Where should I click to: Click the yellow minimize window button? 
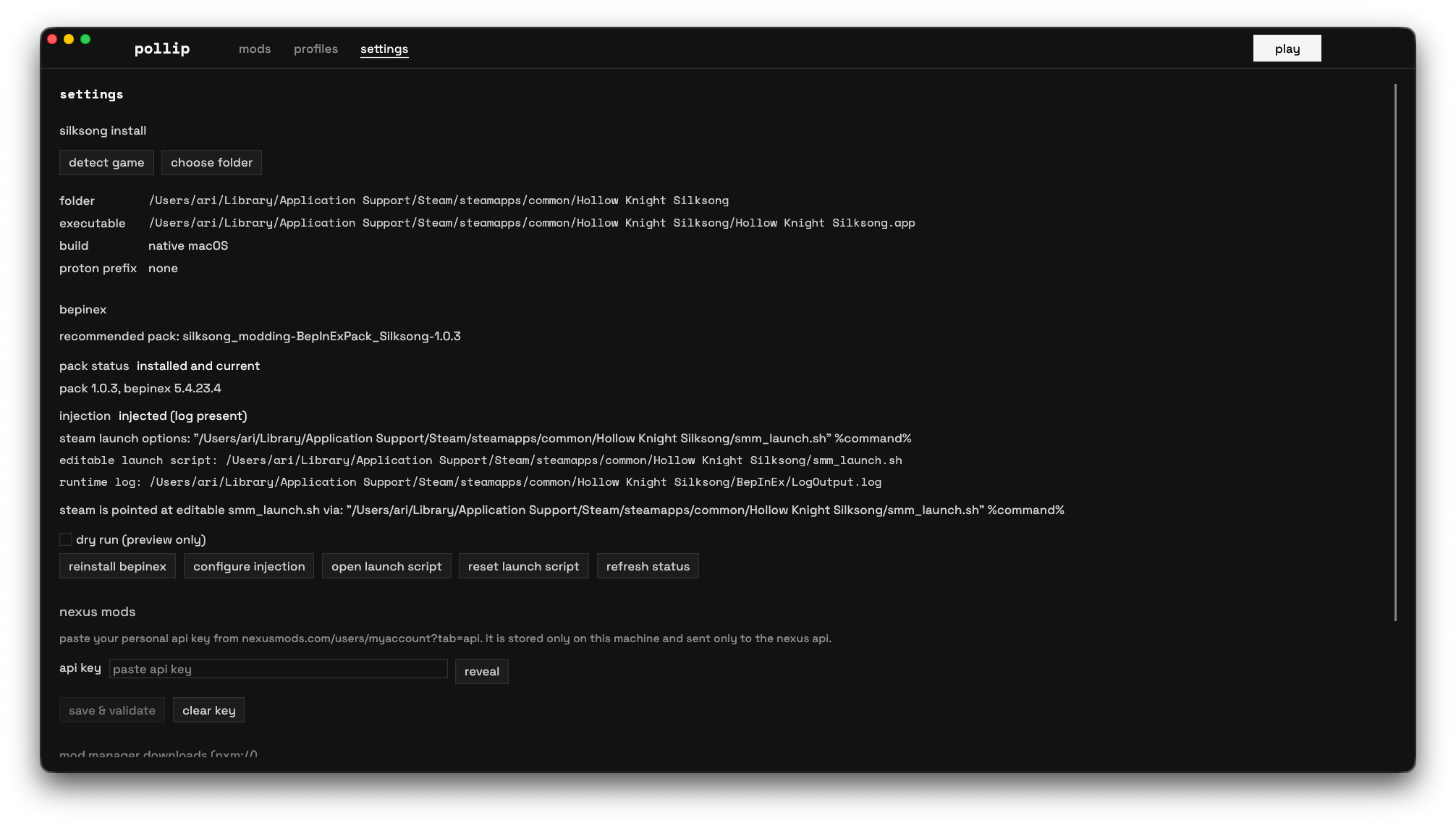tap(69, 39)
